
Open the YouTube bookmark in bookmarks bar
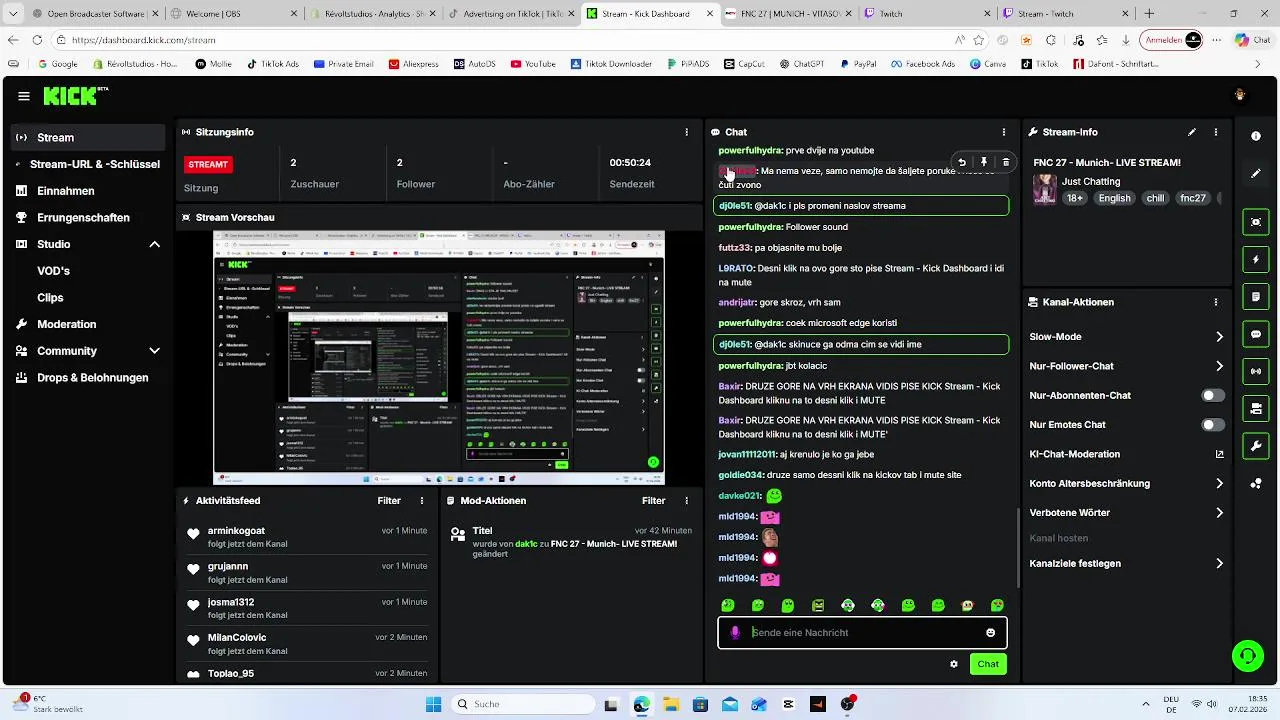(x=533, y=64)
